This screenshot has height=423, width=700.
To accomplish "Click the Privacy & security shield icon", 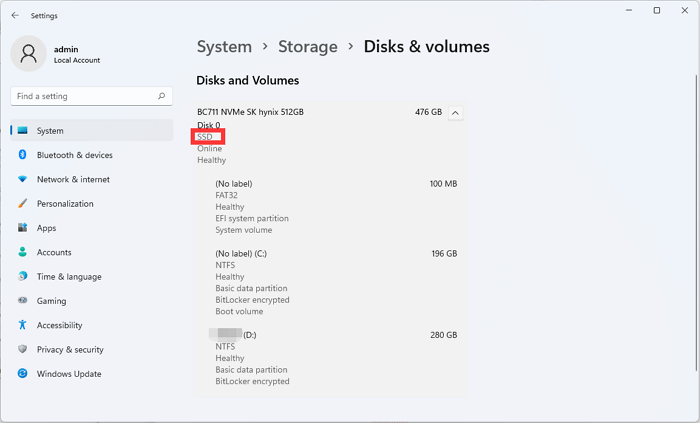I will coord(22,350).
